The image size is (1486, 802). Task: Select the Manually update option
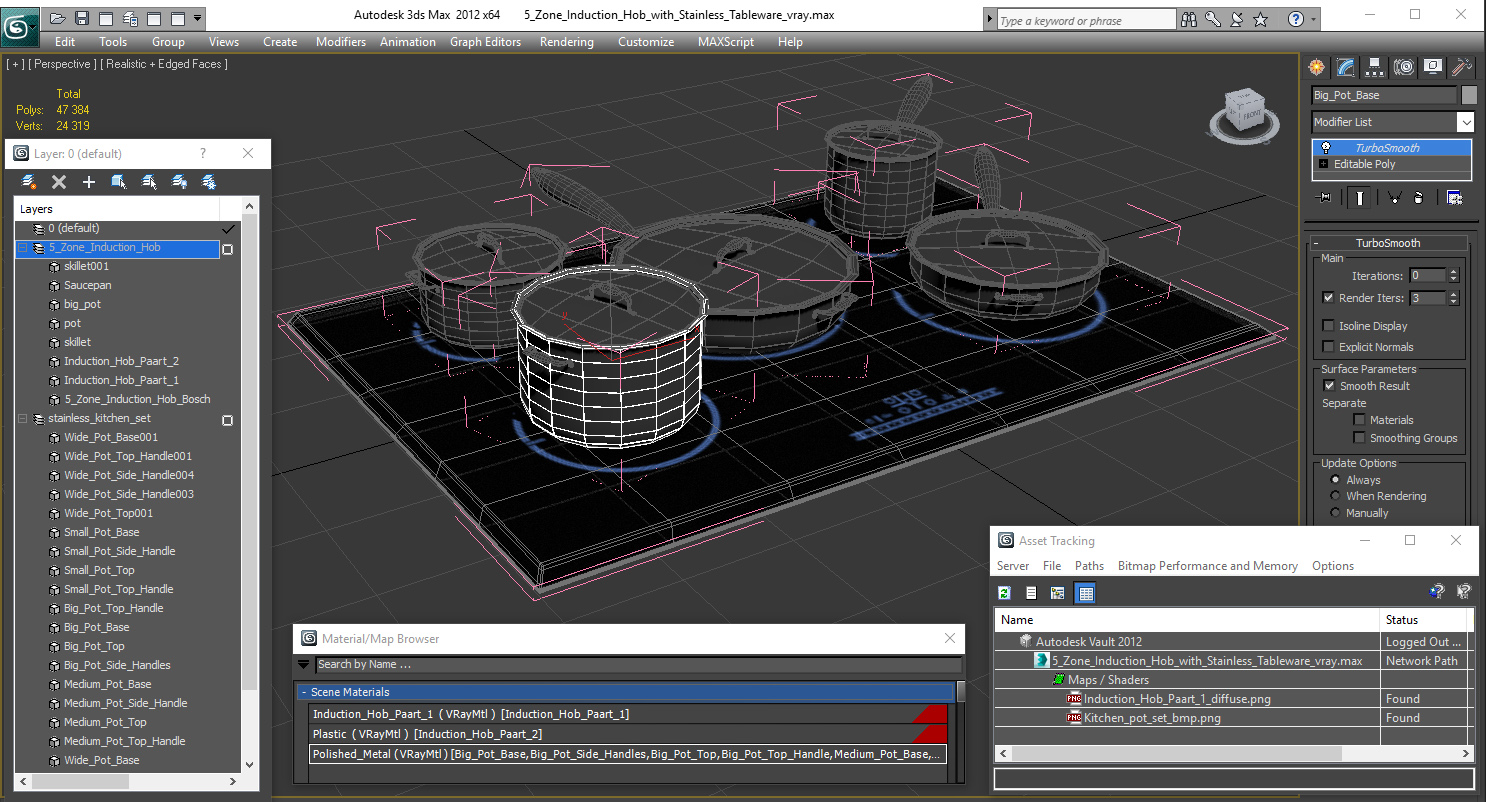tap(1335, 513)
